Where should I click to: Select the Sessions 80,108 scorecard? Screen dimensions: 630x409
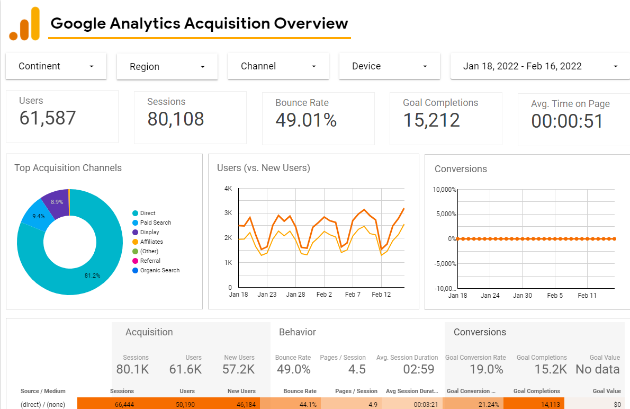click(190, 117)
